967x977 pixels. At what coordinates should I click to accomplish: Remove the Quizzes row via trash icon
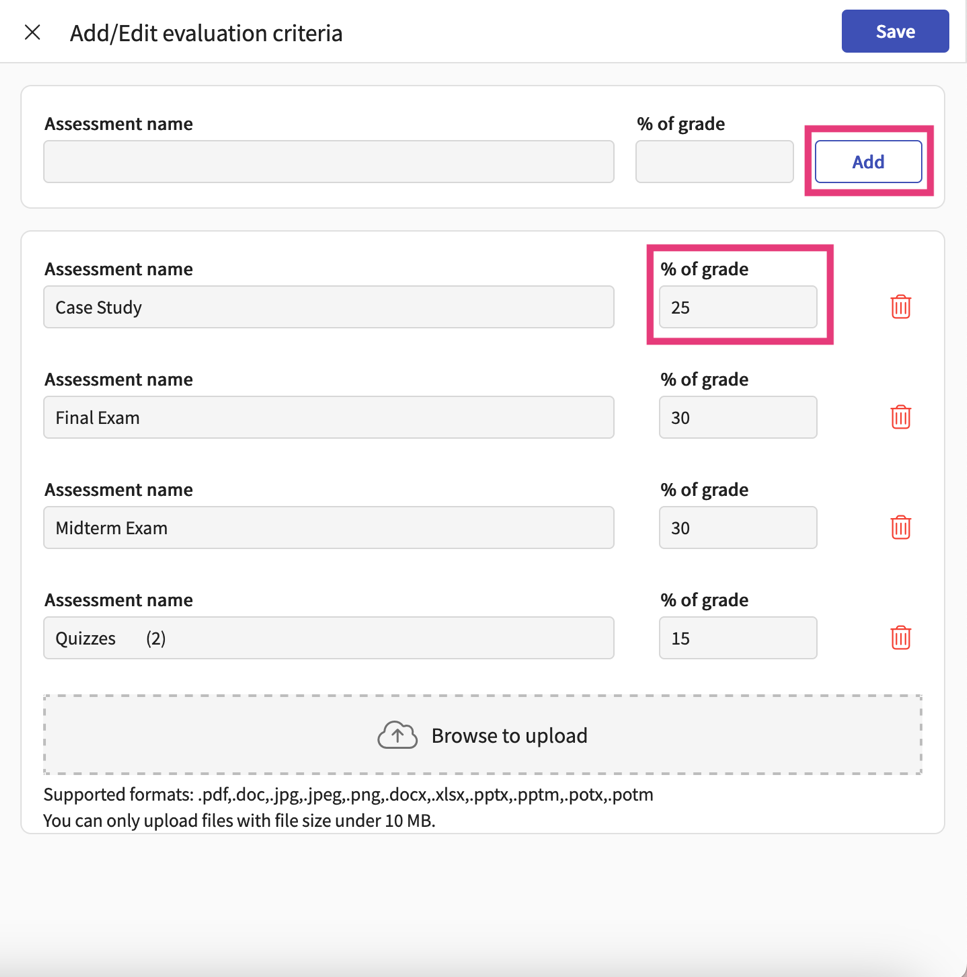click(900, 637)
